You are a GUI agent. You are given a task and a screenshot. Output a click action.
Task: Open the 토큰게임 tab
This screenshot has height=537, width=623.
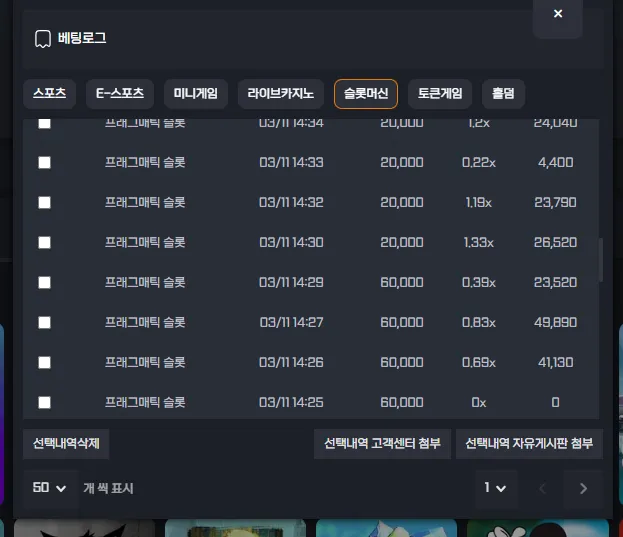coord(440,94)
